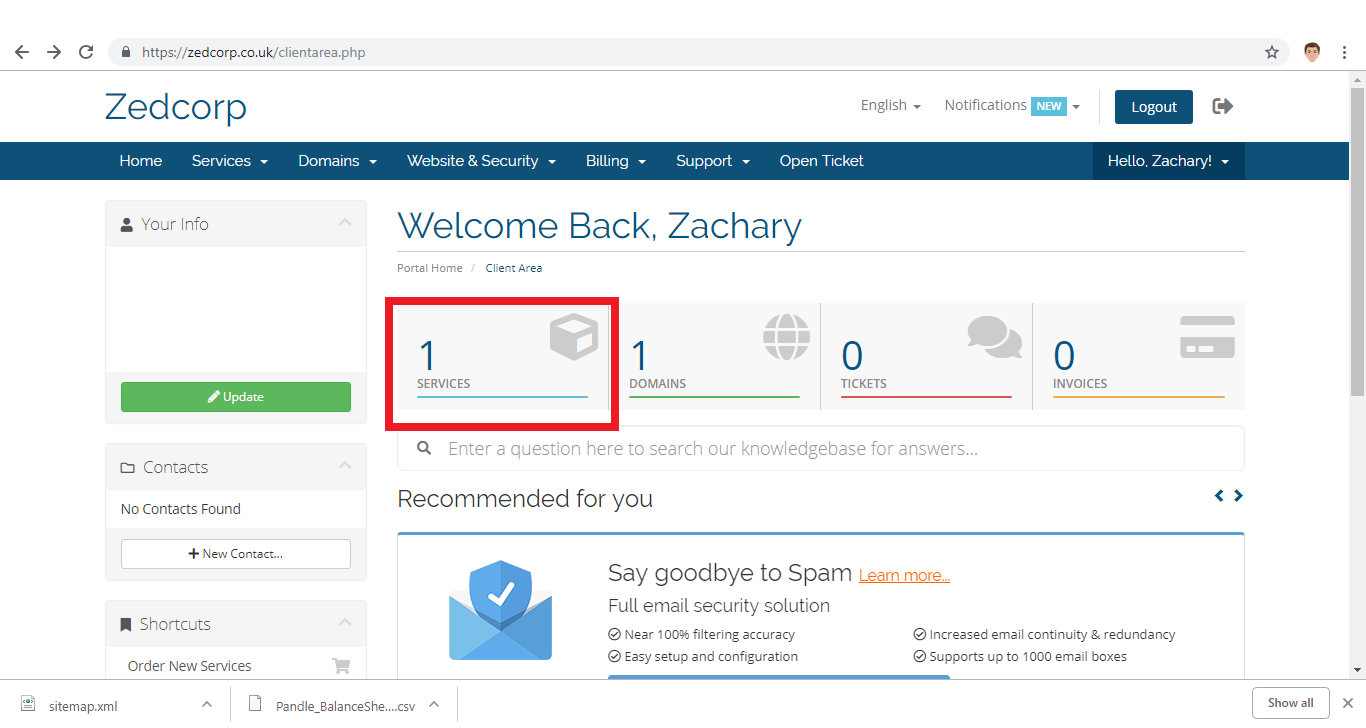Viewport: 1366px width, 728px height.
Task: Click the No Contacts Found text
Action: [x=181, y=509]
